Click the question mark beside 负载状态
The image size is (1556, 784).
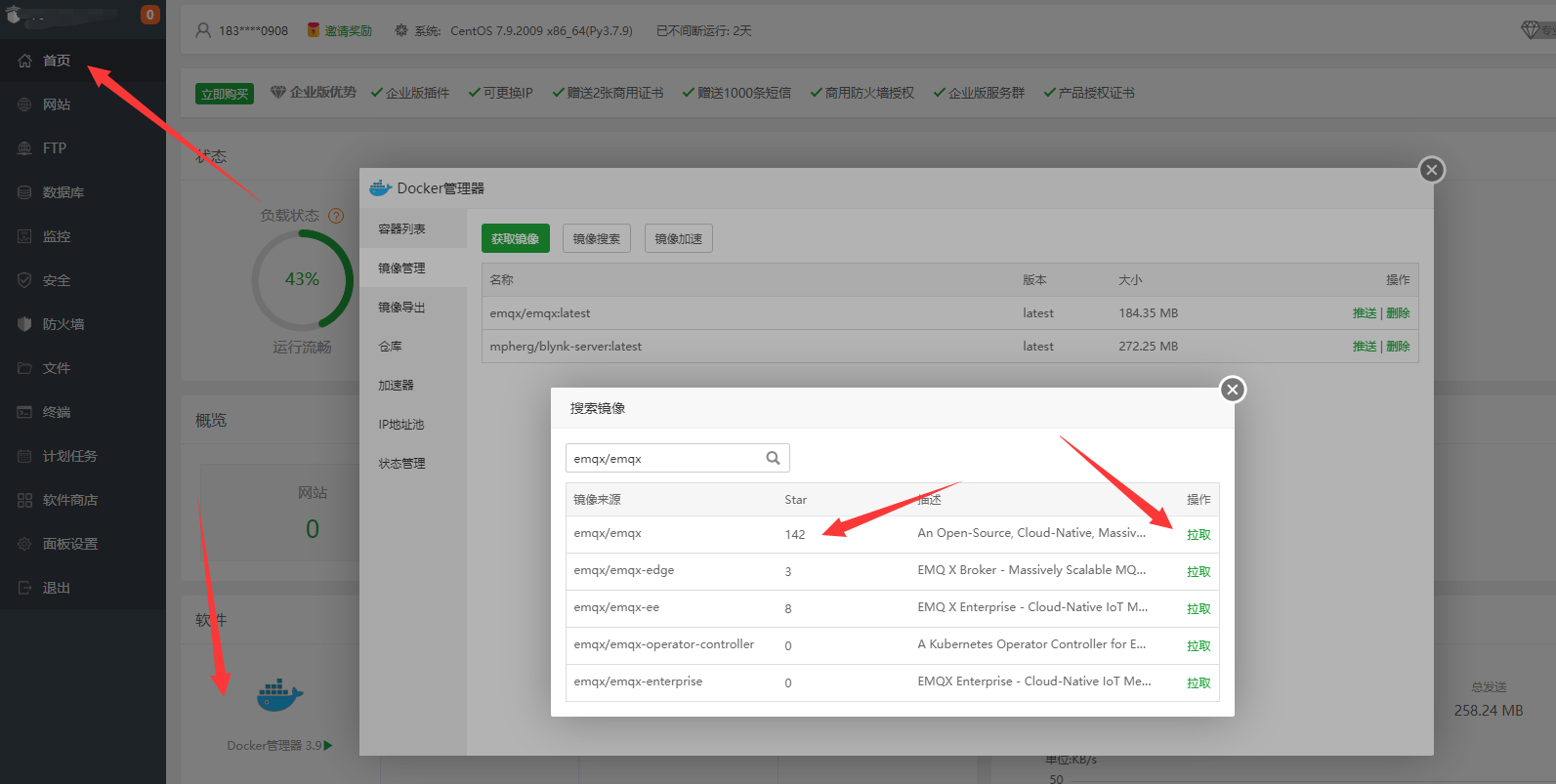click(x=336, y=216)
